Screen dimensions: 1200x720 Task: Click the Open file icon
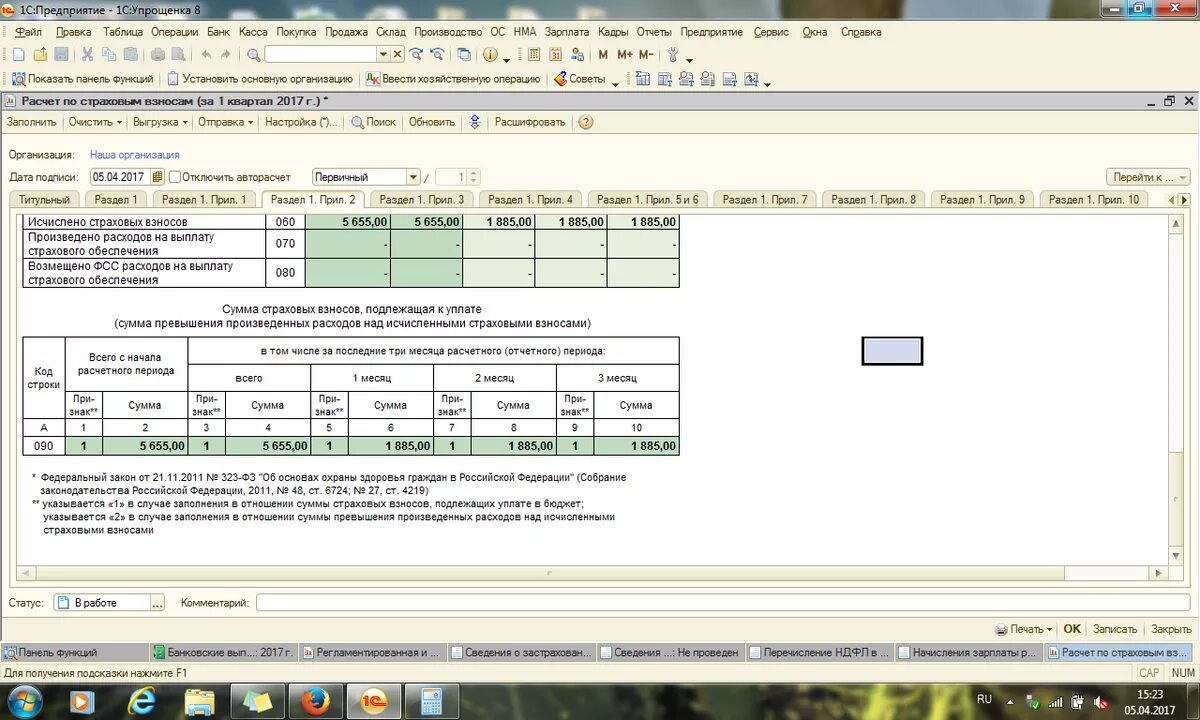[x=40, y=55]
